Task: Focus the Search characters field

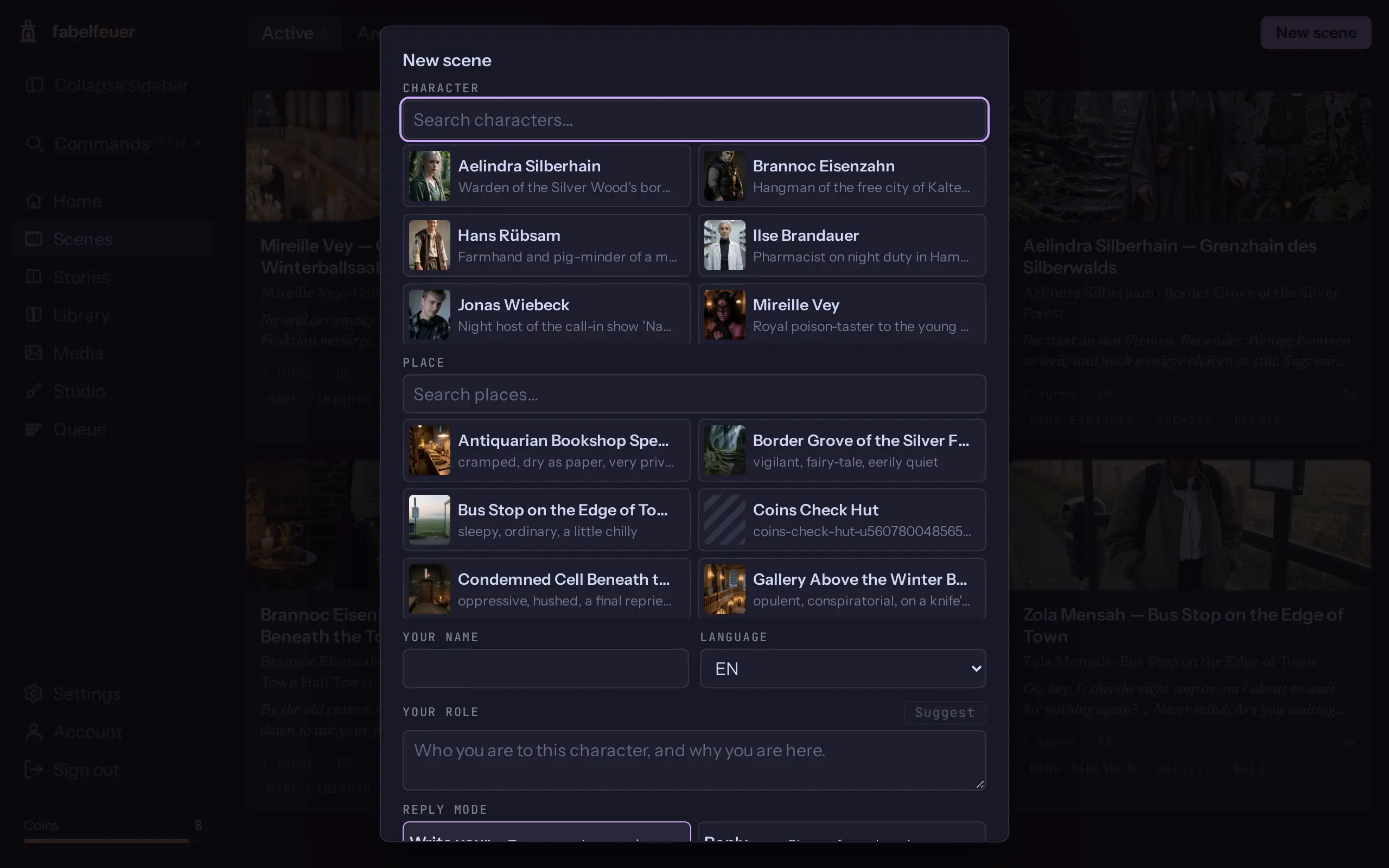Action: (x=694, y=119)
